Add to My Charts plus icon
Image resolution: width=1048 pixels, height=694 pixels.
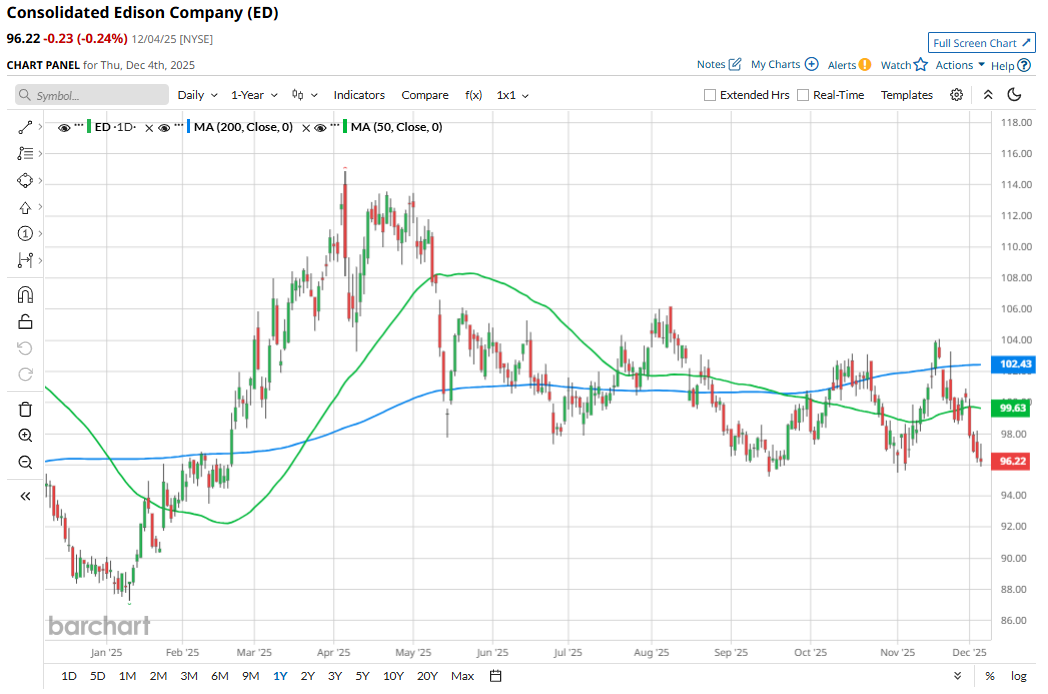(x=811, y=64)
